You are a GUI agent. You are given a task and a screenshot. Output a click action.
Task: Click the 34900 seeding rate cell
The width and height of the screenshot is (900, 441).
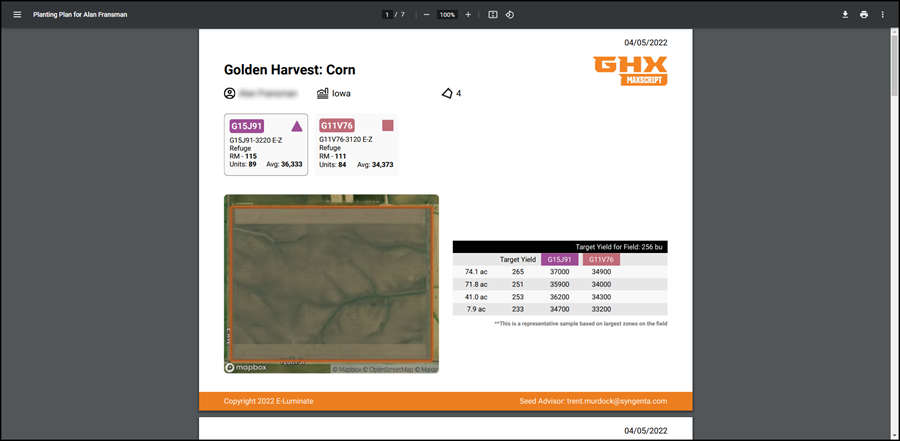tap(602, 272)
